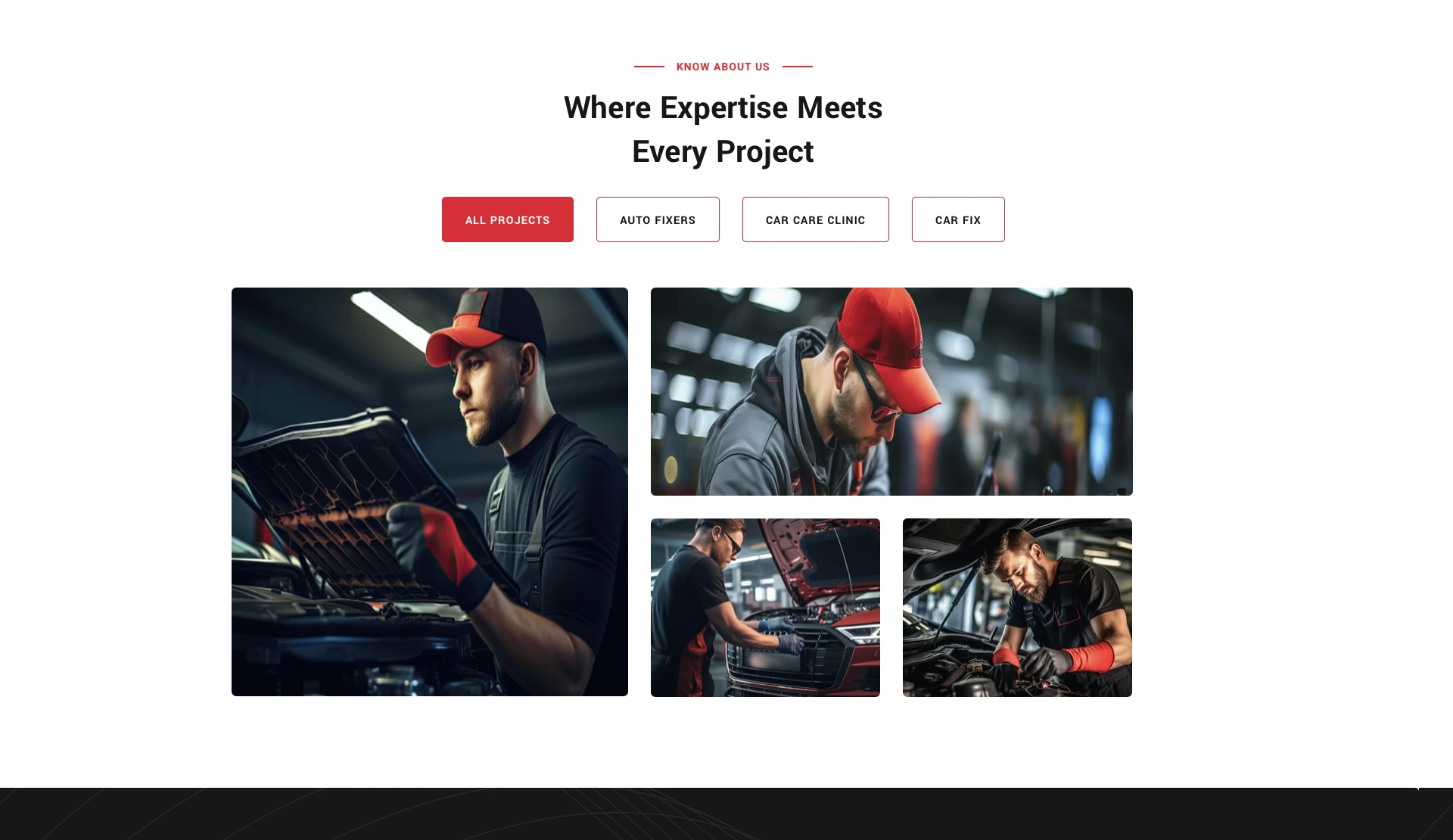Click the red wristband in the bottom-right photo

click(x=1090, y=656)
